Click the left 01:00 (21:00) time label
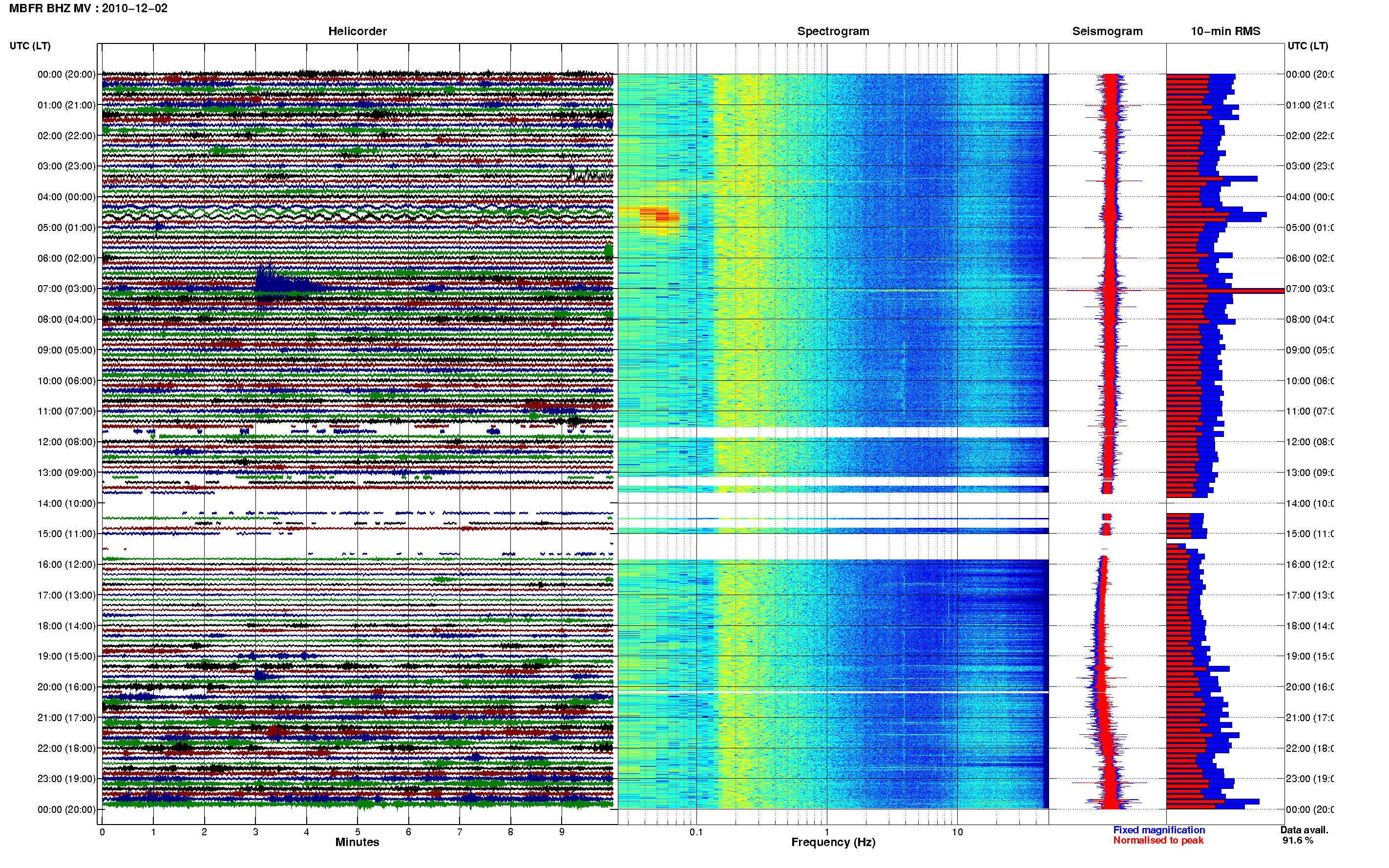Viewport: 1389px width, 868px height. (x=66, y=105)
